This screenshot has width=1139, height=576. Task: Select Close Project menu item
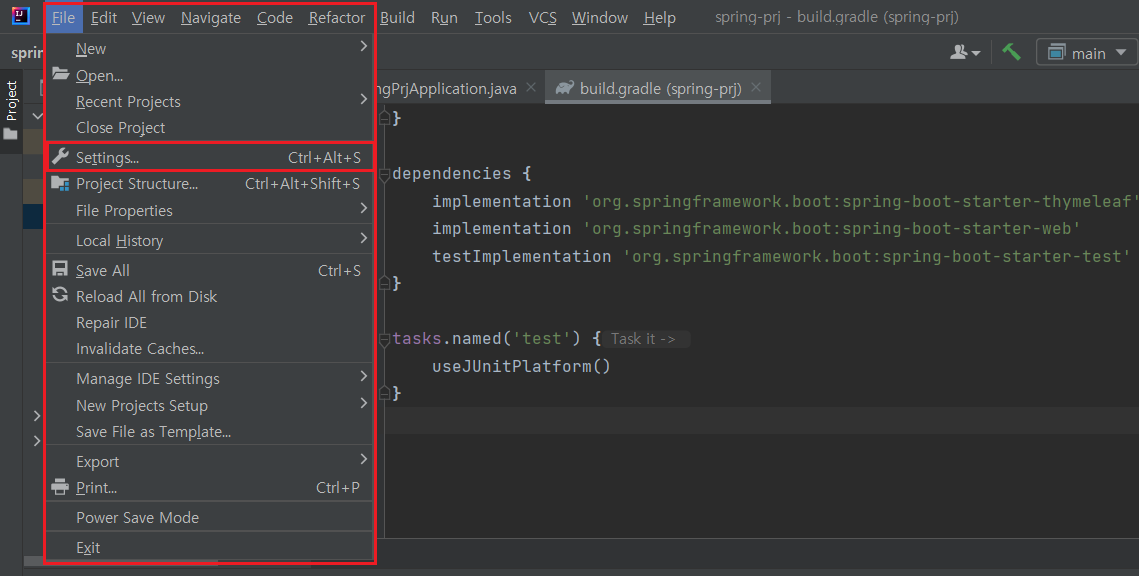pos(209,128)
